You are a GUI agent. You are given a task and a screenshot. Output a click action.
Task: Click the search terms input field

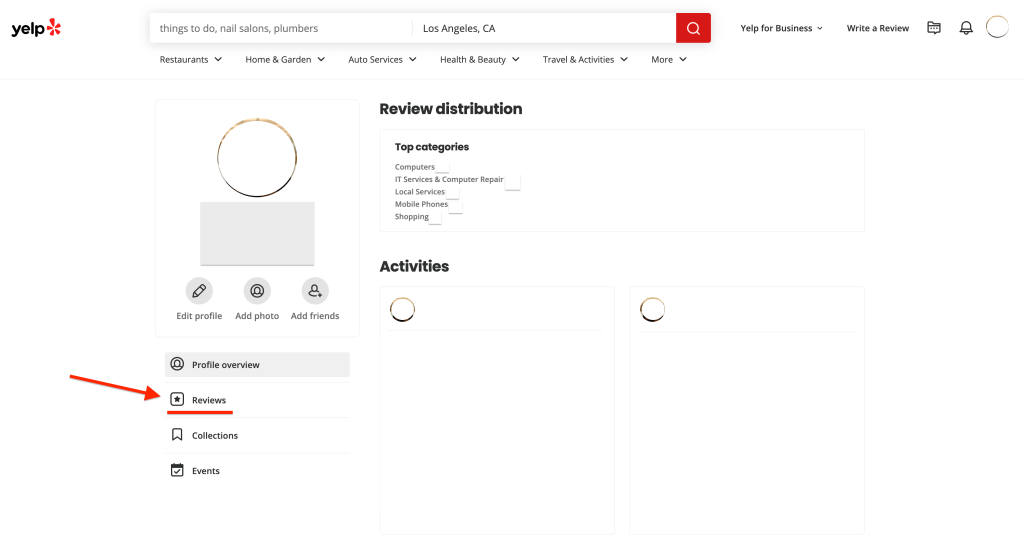coord(280,28)
